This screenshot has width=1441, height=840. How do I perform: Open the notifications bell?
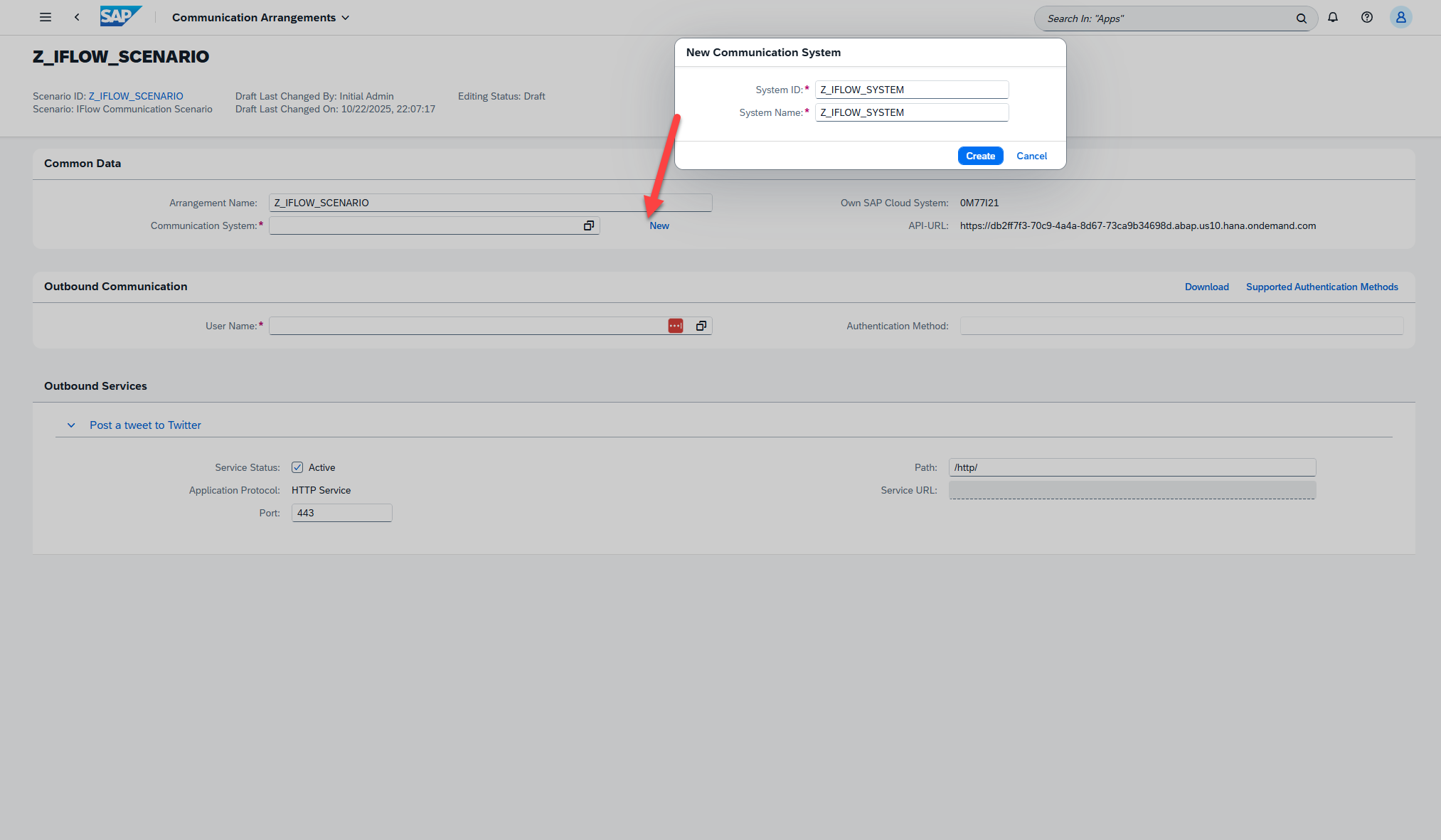click(1333, 17)
